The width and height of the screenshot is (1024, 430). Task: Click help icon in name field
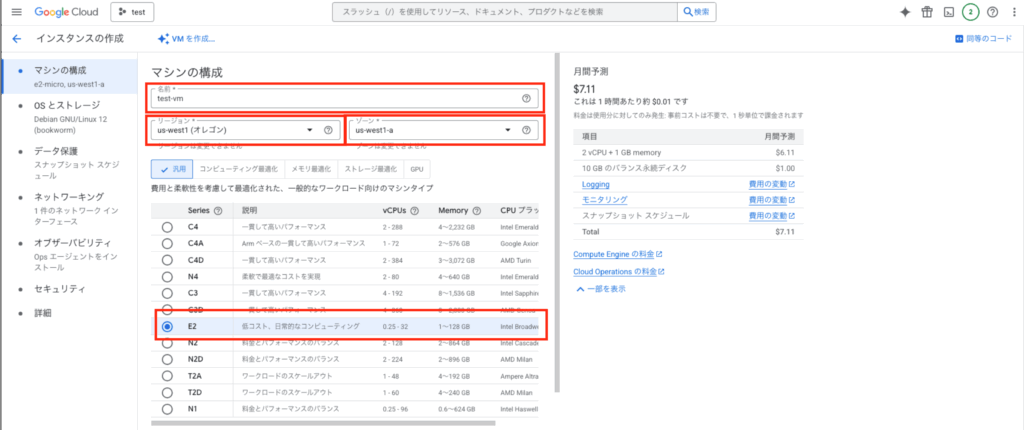[526, 98]
